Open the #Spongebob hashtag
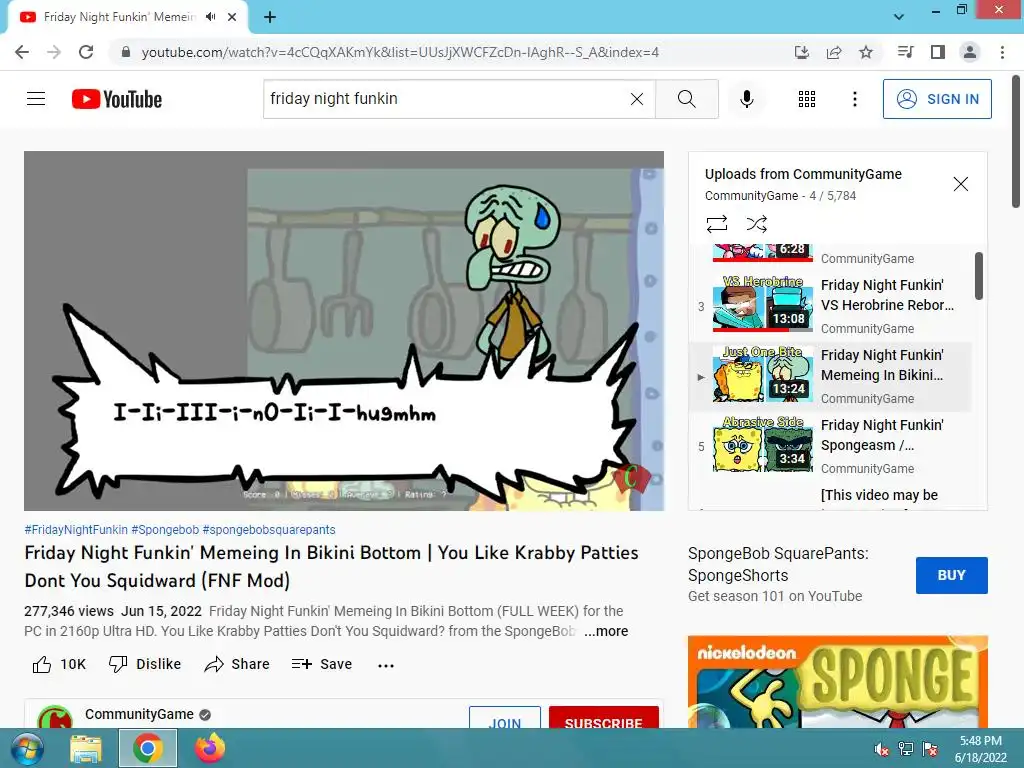Viewport: 1024px width, 768px height. [x=165, y=530]
